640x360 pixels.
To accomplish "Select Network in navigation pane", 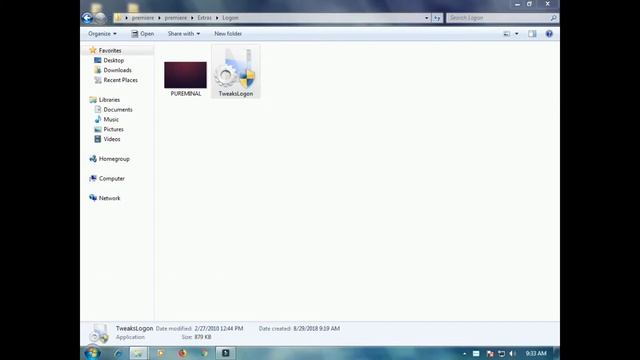I will click(109, 198).
